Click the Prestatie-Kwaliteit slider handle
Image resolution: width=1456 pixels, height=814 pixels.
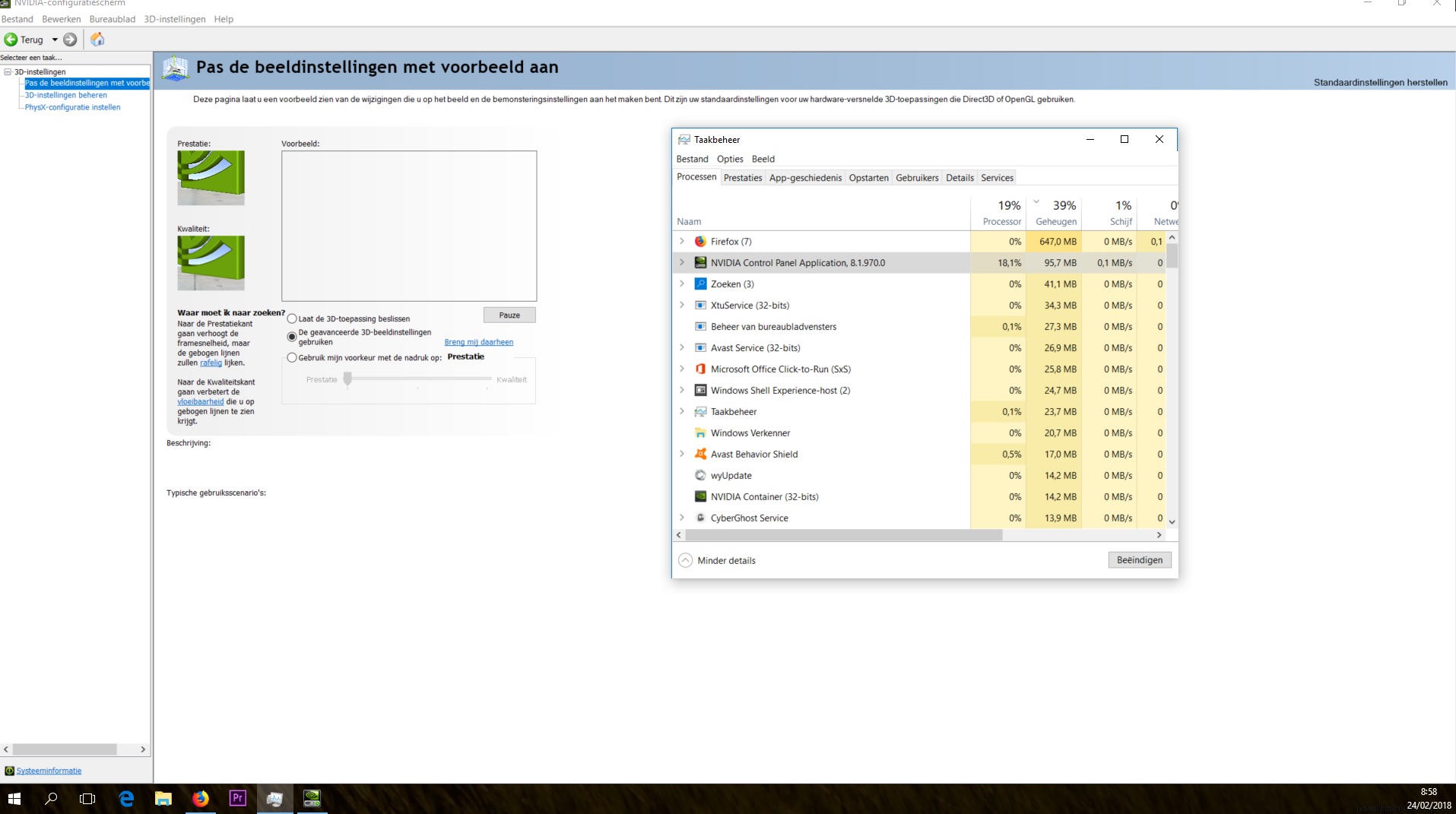(347, 379)
